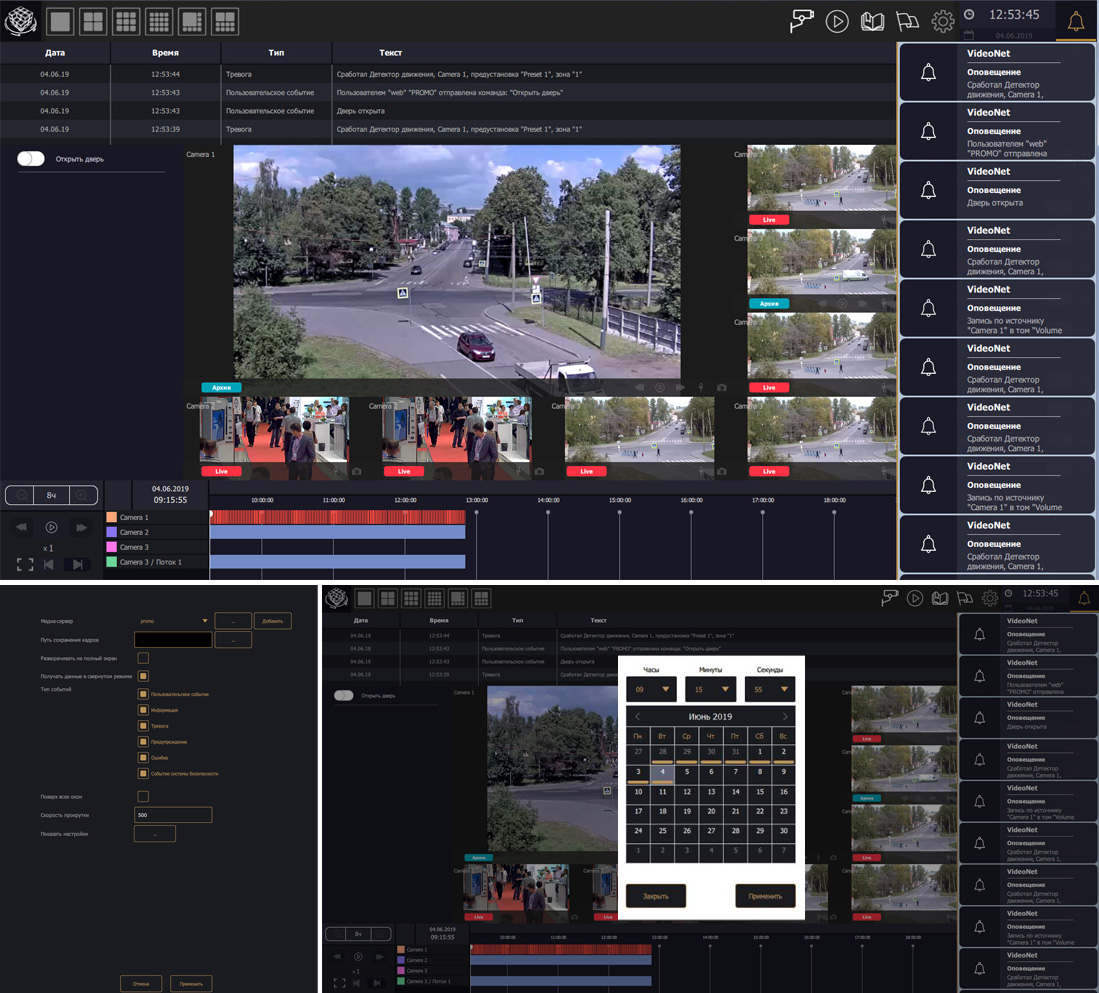Screen dimensions: 1099x993
Task: Go to next month in calendar
Action: click(784, 716)
